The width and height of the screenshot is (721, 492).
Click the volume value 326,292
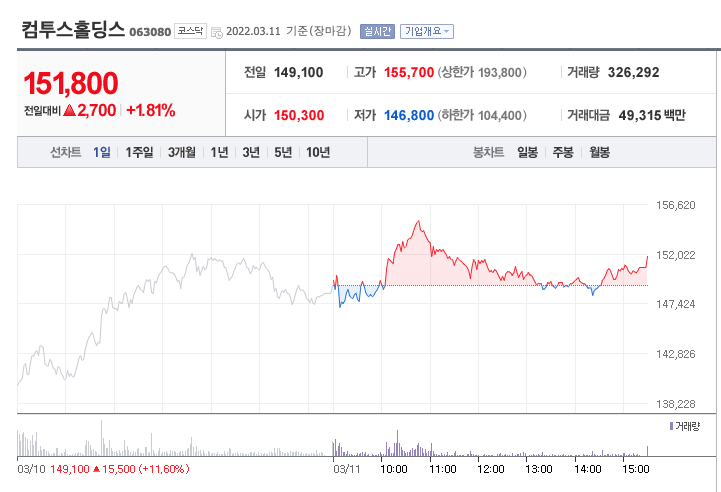point(633,72)
